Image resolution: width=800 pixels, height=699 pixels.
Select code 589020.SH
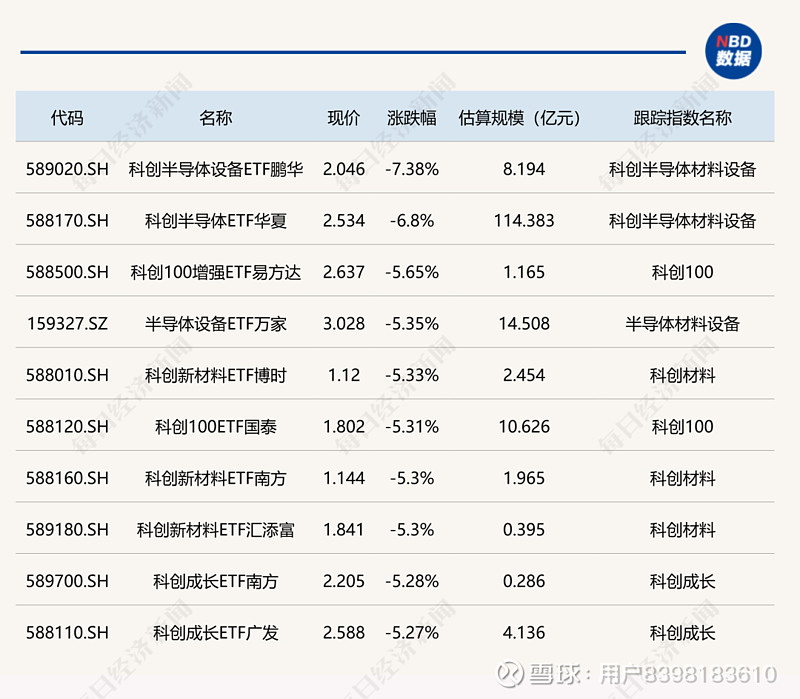pyautogui.click(x=67, y=169)
